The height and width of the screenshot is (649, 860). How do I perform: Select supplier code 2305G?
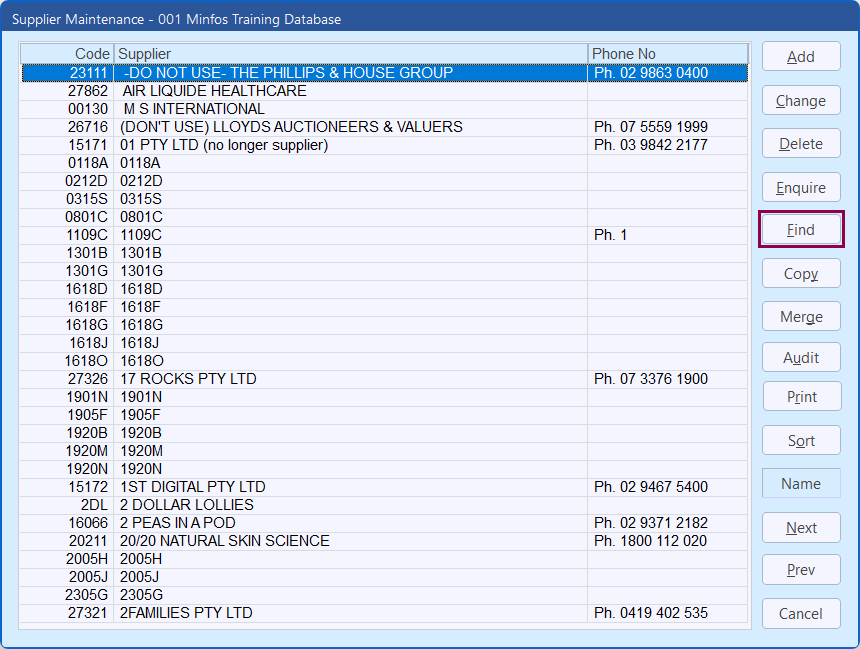tap(384, 595)
